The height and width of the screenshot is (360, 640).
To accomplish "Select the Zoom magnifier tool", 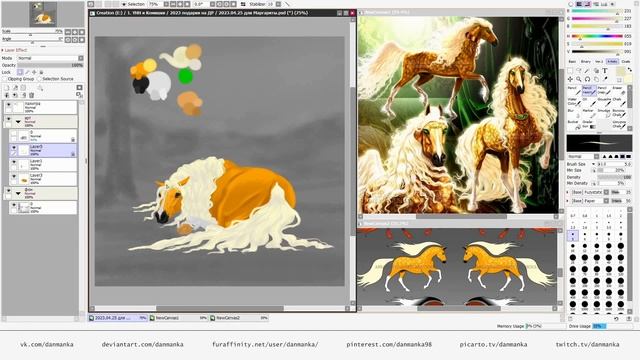I will coord(579,79).
